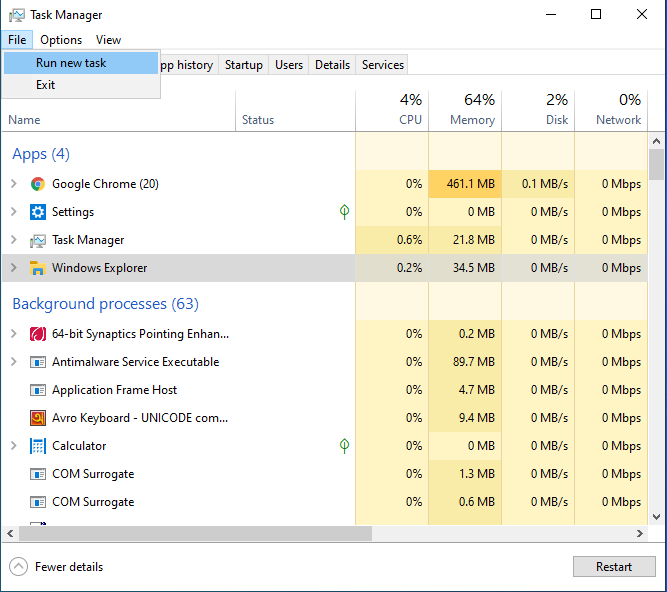Click the Synaptics Pointing Enhancer icon

[38, 334]
